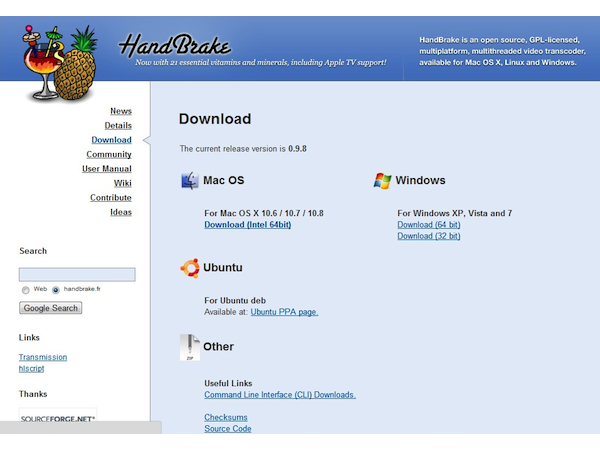Go to the Download navigation link

[111, 140]
